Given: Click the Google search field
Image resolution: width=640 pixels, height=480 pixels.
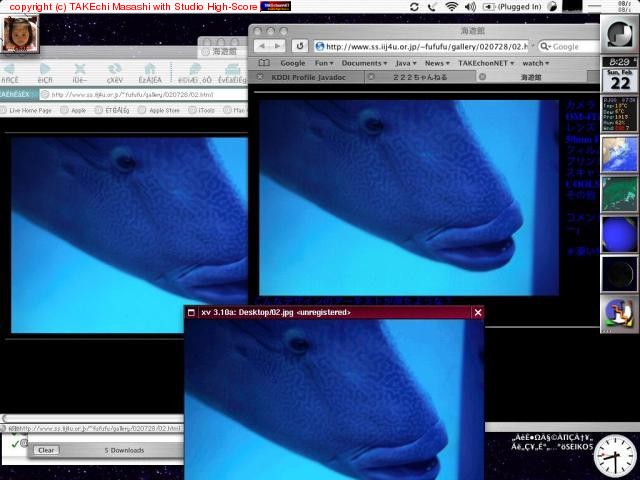Looking at the screenshot, I should (570, 46).
